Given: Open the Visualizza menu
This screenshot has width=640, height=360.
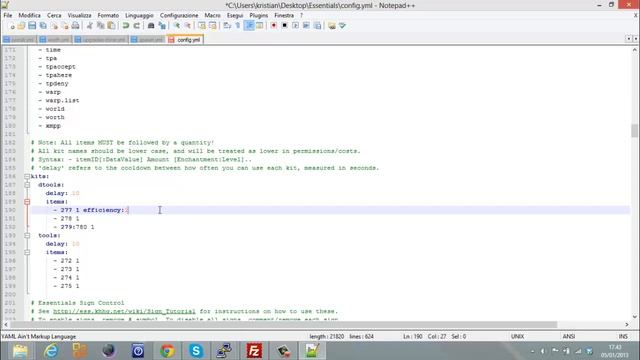Looking at the screenshot, I should [x=79, y=15].
